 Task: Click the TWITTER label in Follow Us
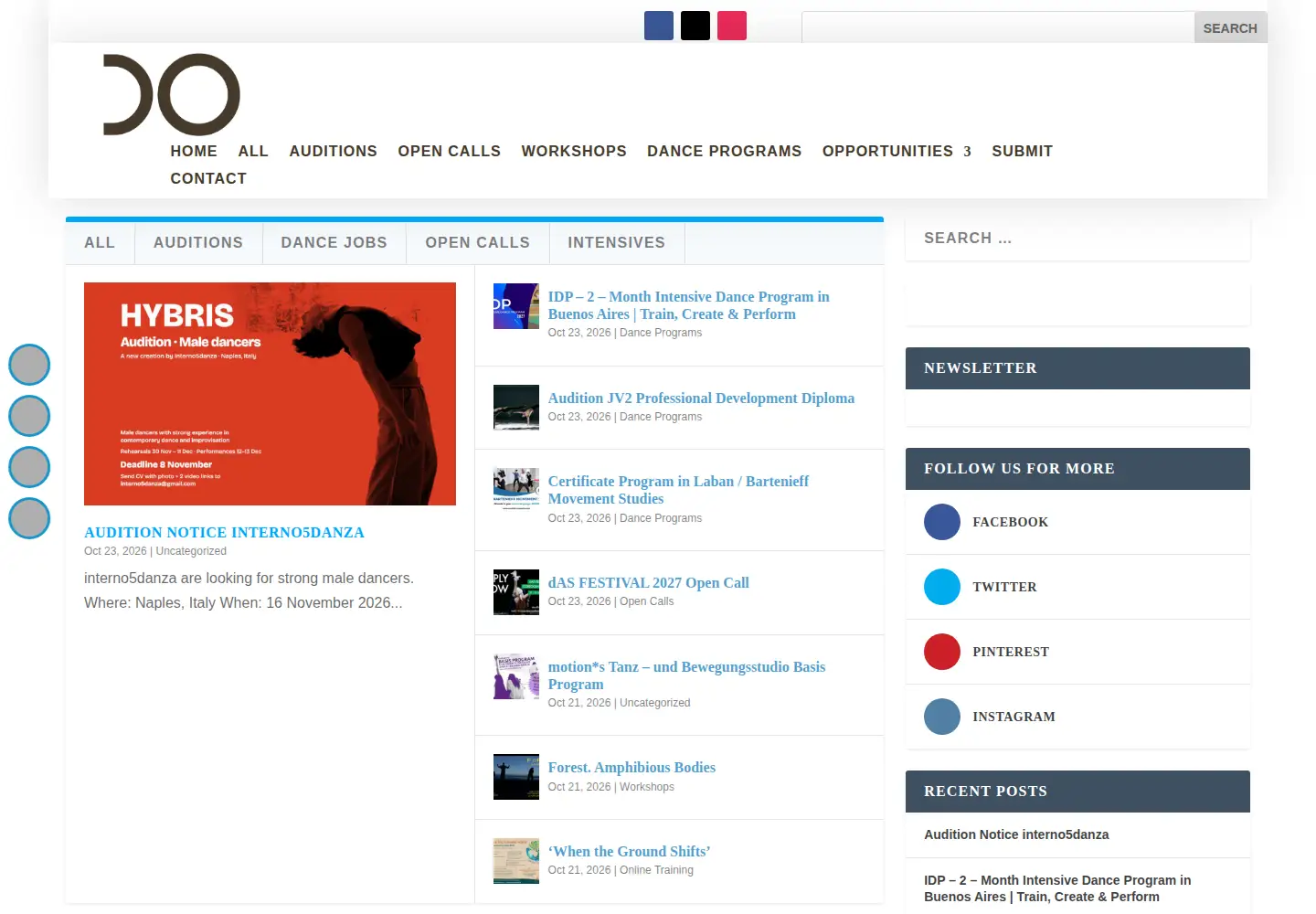coord(1004,587)
